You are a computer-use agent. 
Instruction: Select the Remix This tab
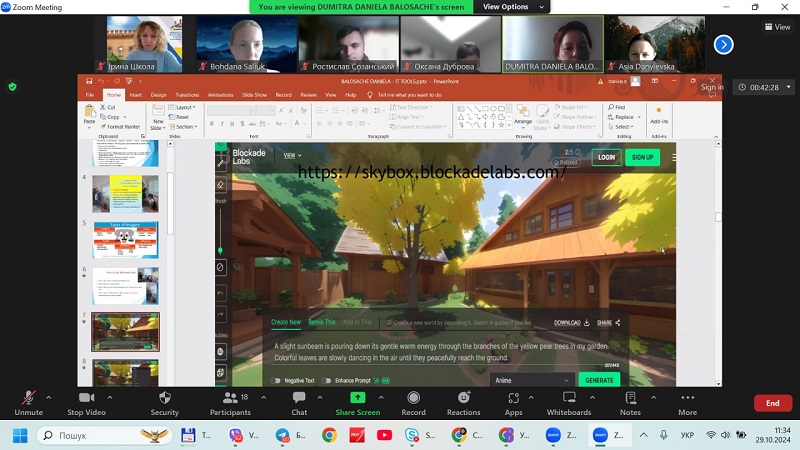pos(321,322)
